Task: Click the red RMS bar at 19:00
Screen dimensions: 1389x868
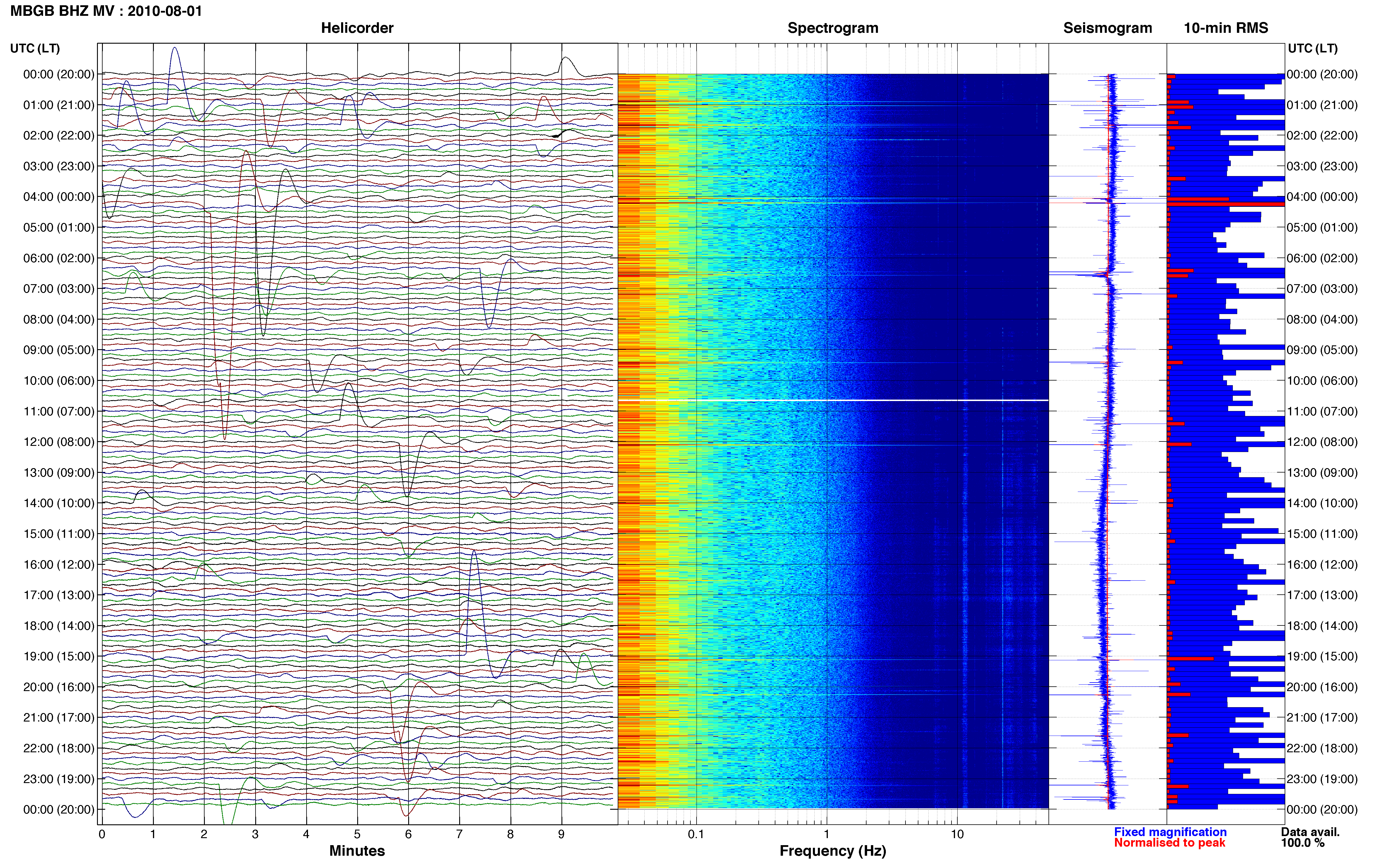Action: 1190,659
